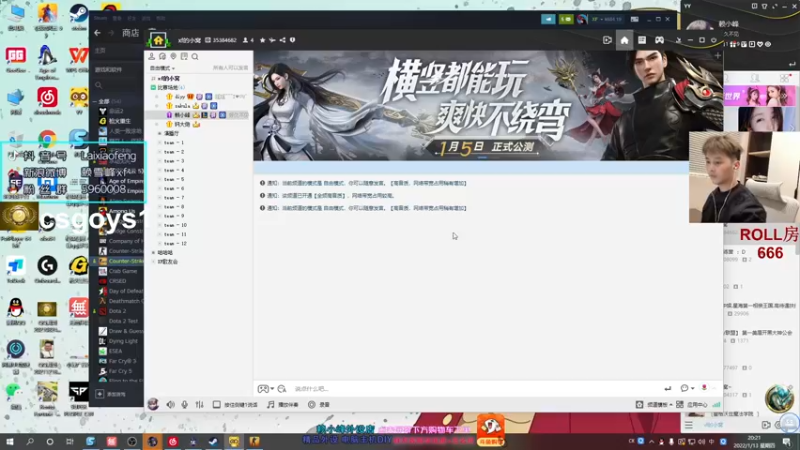Image resolution: width=800 pixels, height=450 pixels.
Task: Open the Steam store tab label
Action: point(131,33)
